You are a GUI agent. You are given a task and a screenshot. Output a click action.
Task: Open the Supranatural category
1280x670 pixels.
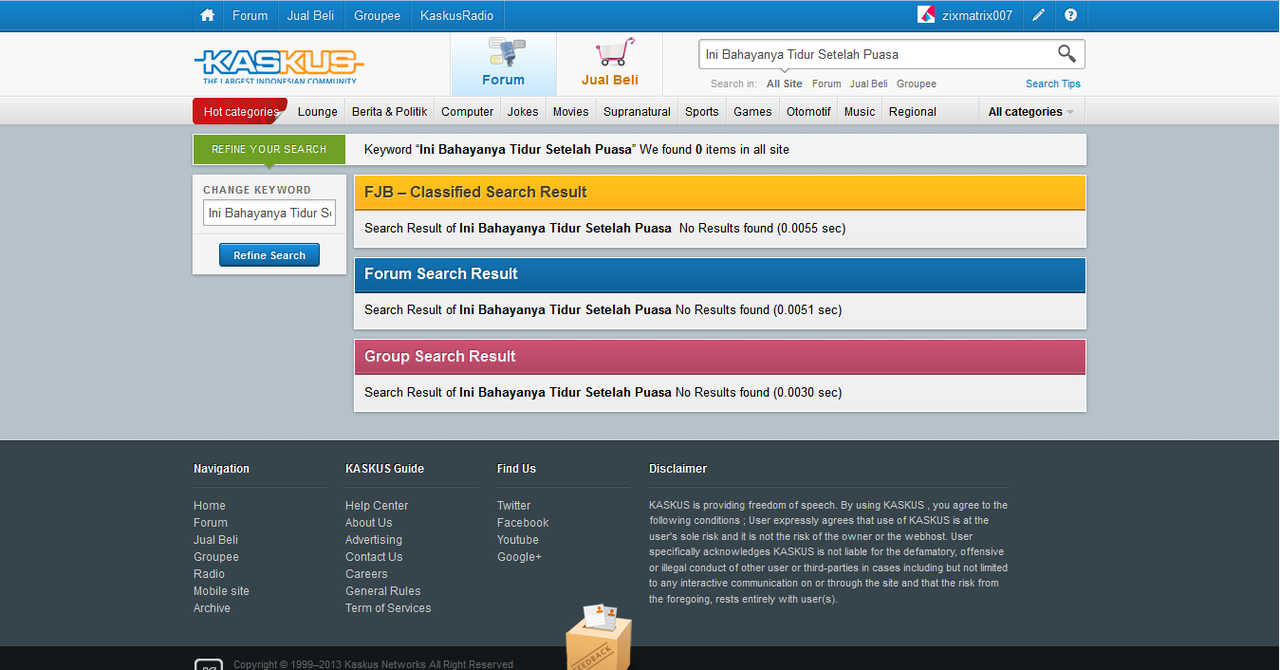pyautogui.click(x=637, y=112)
